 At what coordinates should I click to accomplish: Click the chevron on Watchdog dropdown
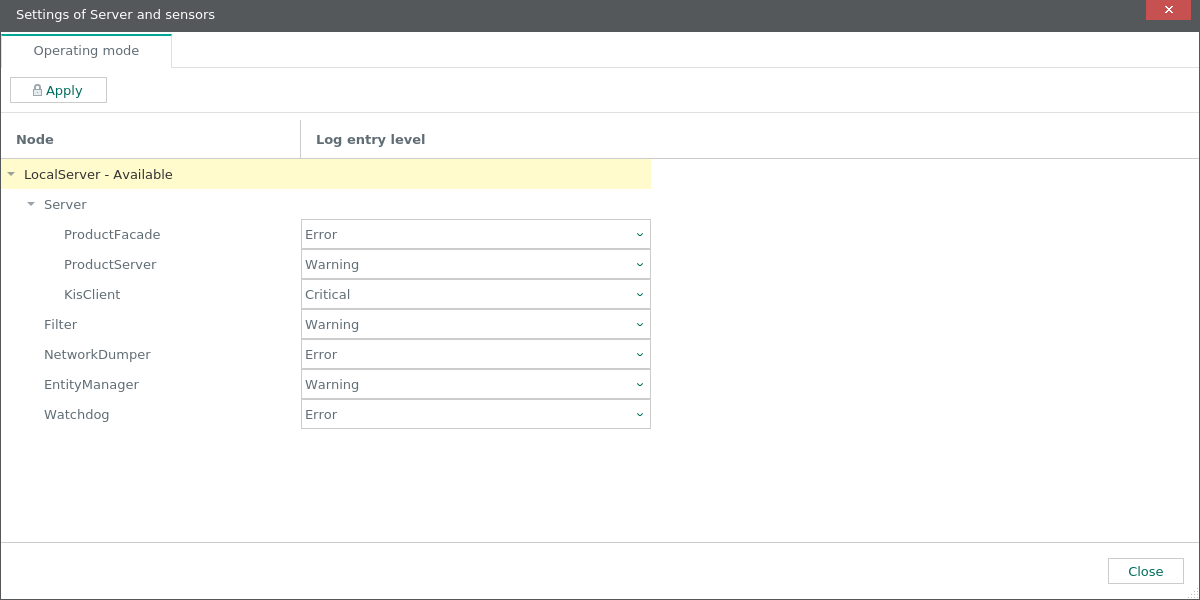click(639, 414)
